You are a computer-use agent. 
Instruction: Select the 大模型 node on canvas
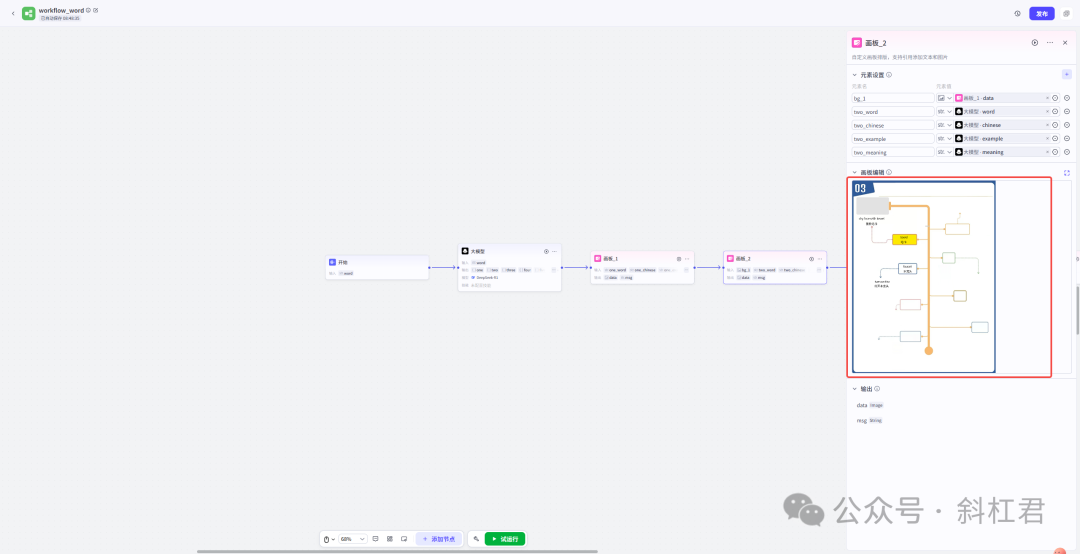pyautogui.click(x=510, y=268)
